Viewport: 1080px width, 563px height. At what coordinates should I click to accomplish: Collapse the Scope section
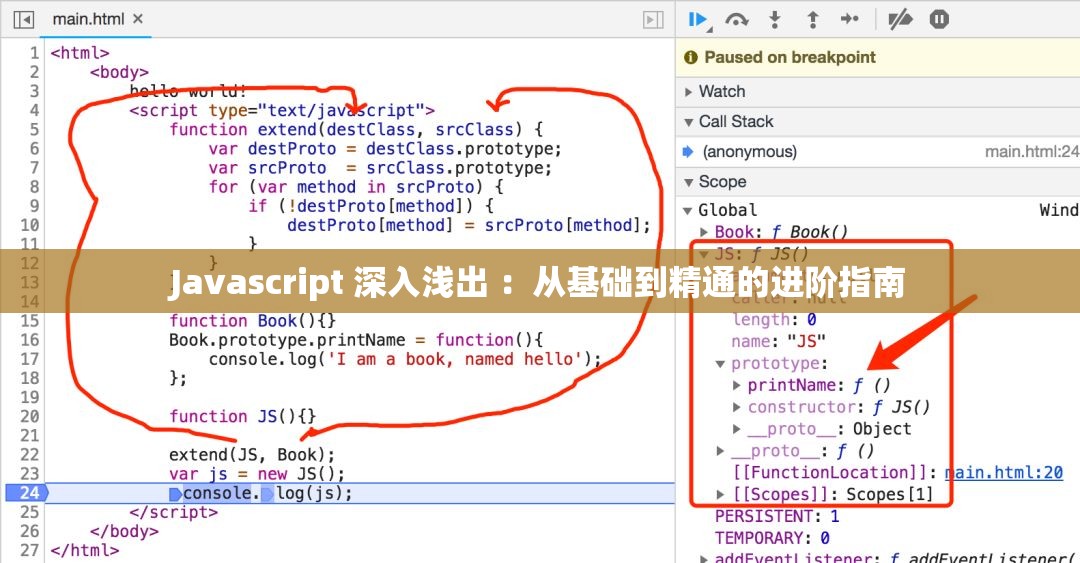pyautogui.click(x=688, y=182)
